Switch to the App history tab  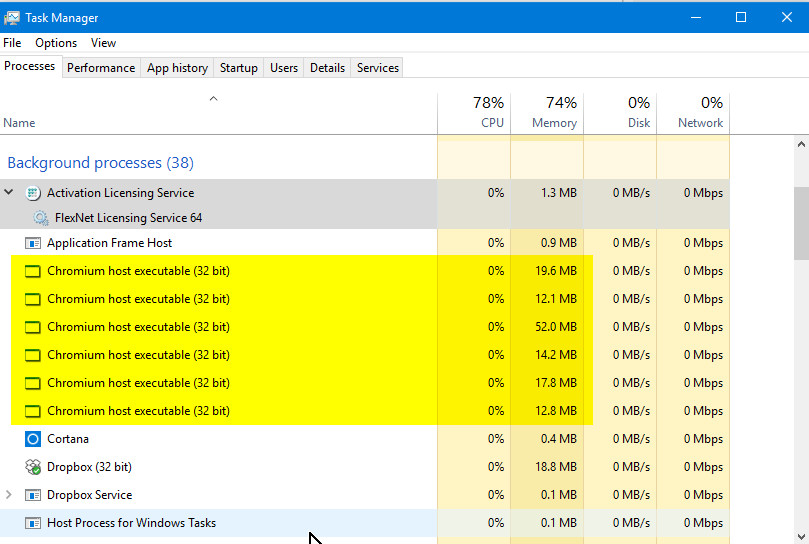[177, 68]
